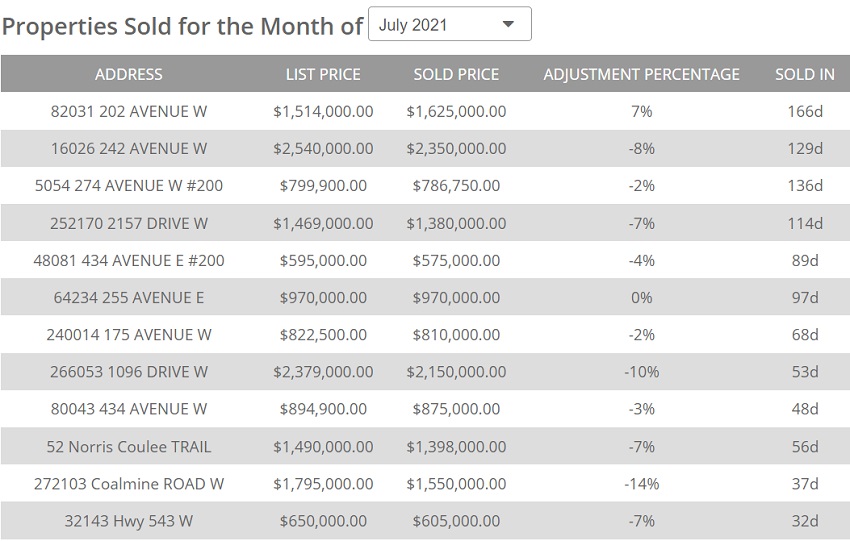Screen dimensions: 850x541
Task: Select the 52 Norris Coulee TRAIL address
Action: [x=129, y=446]
